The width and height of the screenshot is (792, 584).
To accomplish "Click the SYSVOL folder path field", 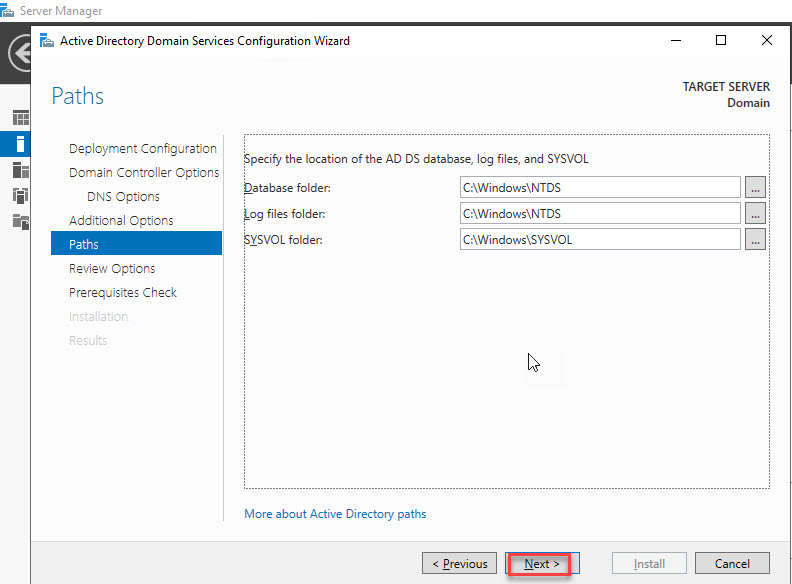I will 600,239.
